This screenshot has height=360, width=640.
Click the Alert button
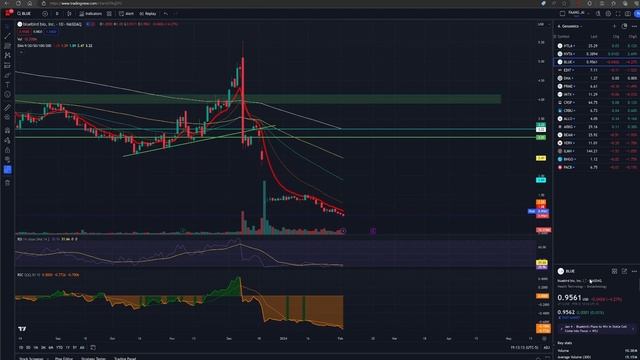[127, 13]
